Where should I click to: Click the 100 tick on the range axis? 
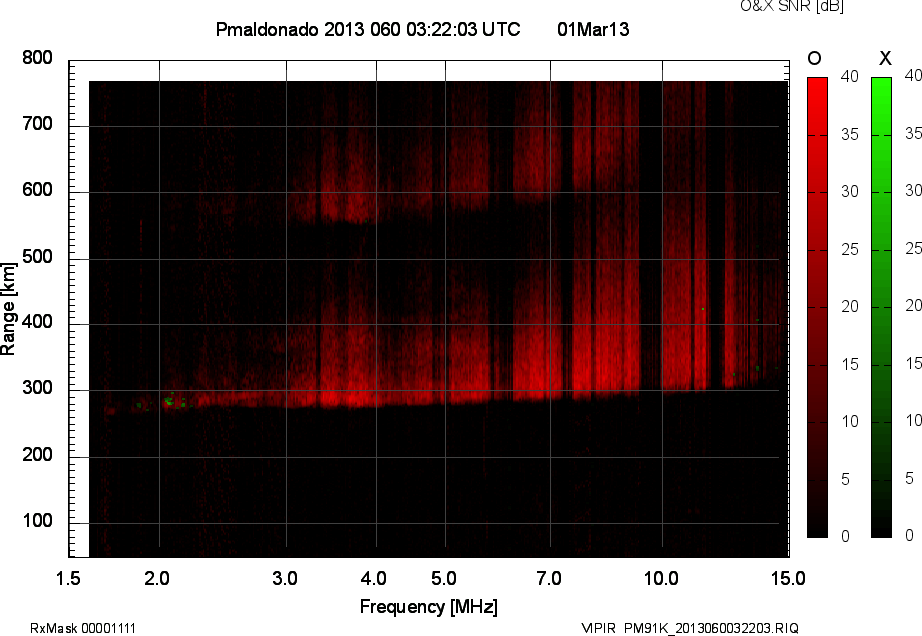point(37,522)
